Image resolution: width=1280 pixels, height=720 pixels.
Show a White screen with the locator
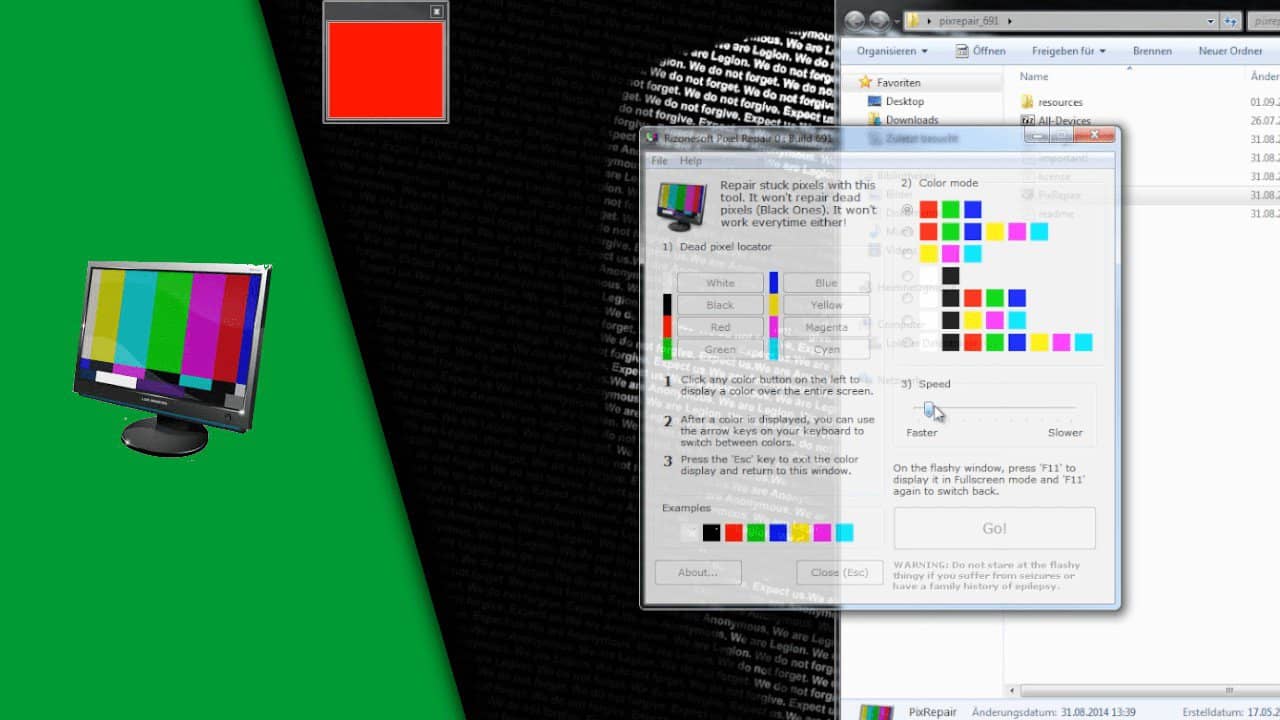(x=720, y=283)
